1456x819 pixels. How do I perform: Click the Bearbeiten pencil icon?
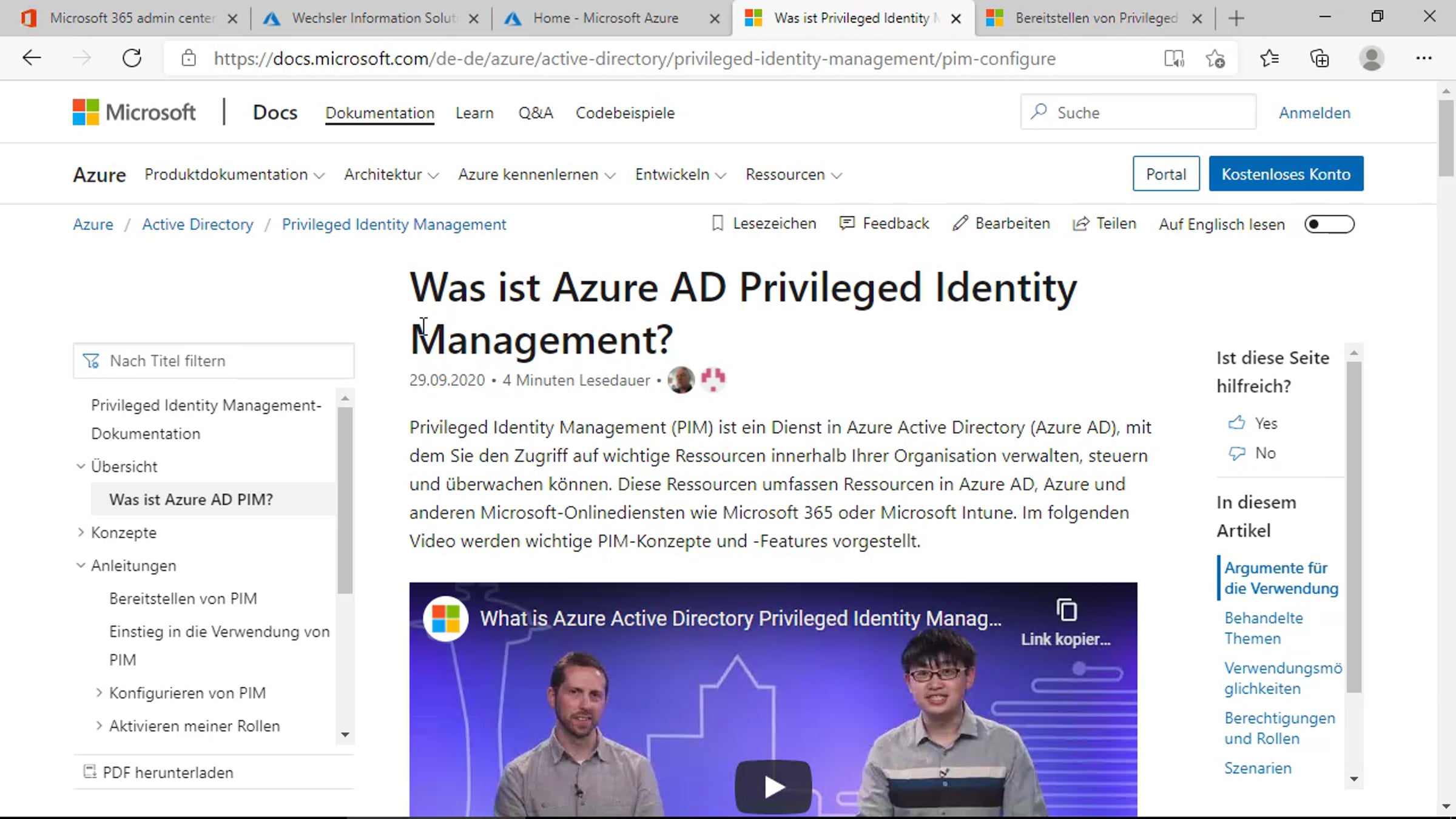click(x=960, y=223)
